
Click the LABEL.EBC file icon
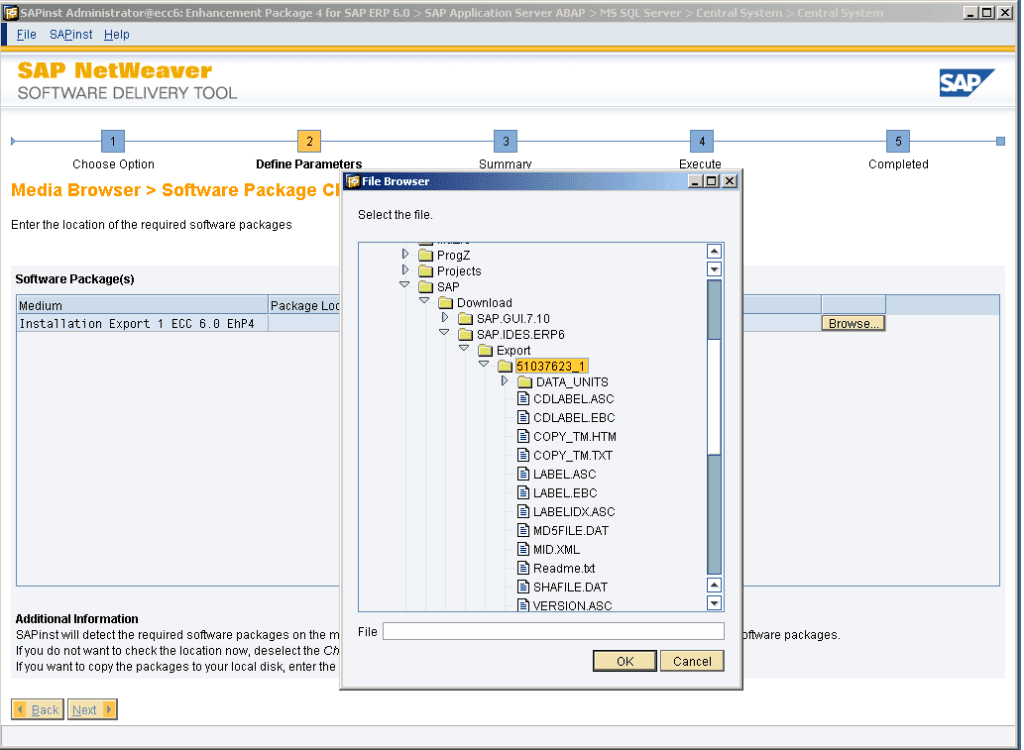point(524,493)
